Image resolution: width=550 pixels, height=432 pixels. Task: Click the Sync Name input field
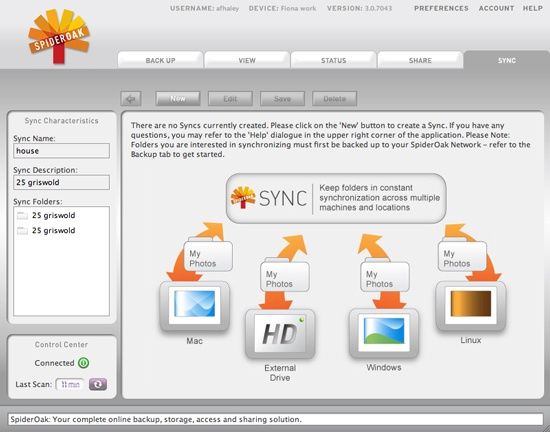click(61, 151)
